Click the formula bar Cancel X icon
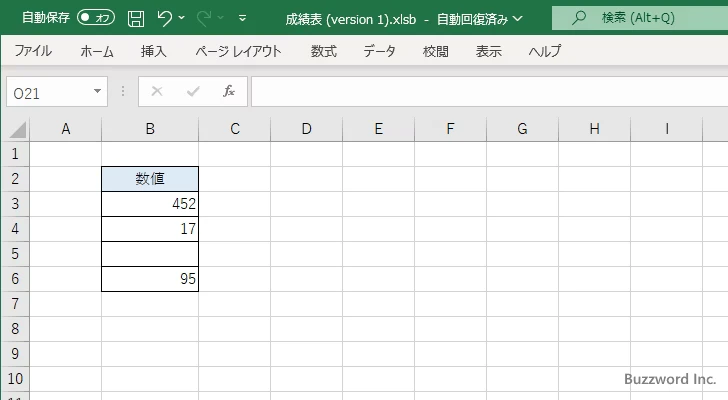 tap(156, 91)
